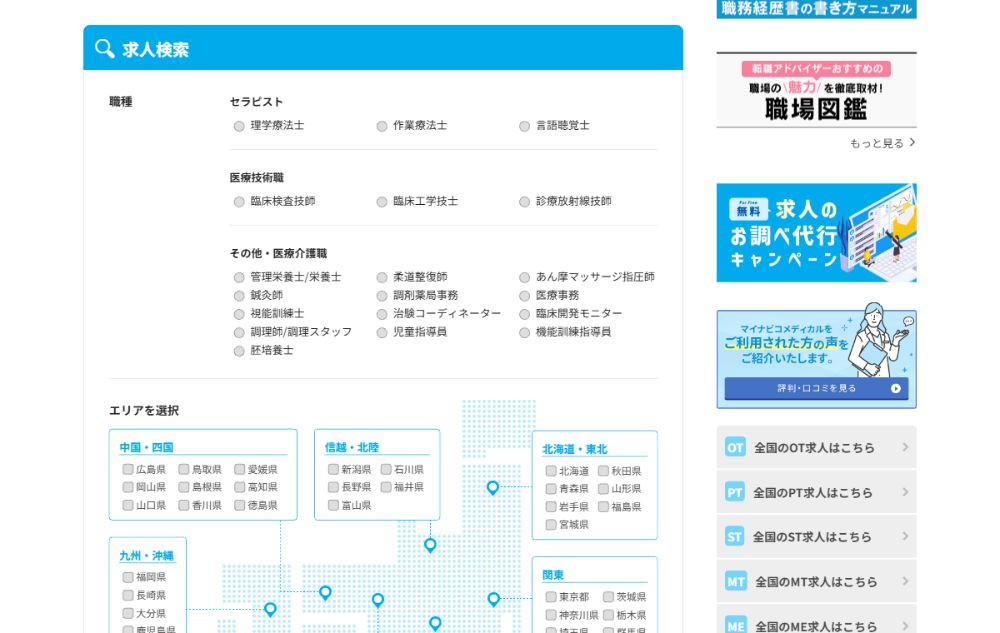Open the 求人のお調べ代行キャンペーン banner
Viewport: 1000px width, 633px height.
[x=816, y=233]
